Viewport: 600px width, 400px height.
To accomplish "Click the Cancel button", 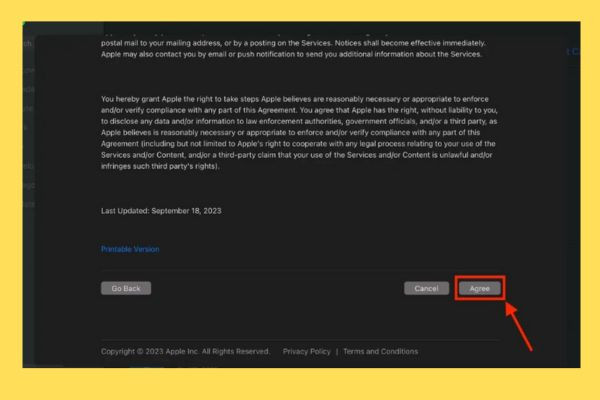I will [x=426, y=288].
